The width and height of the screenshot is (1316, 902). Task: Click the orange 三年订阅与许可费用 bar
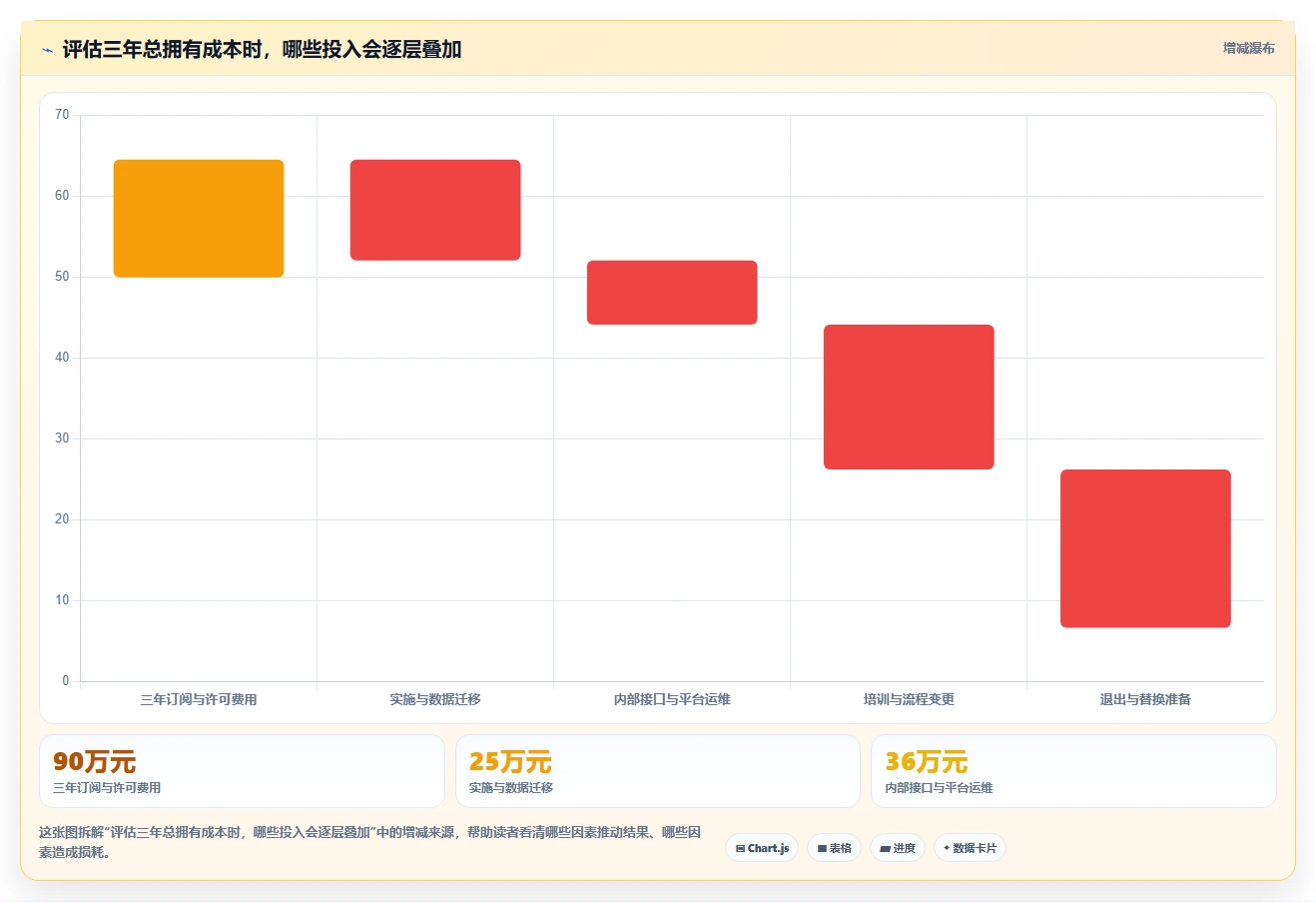[x=199, y=219]
